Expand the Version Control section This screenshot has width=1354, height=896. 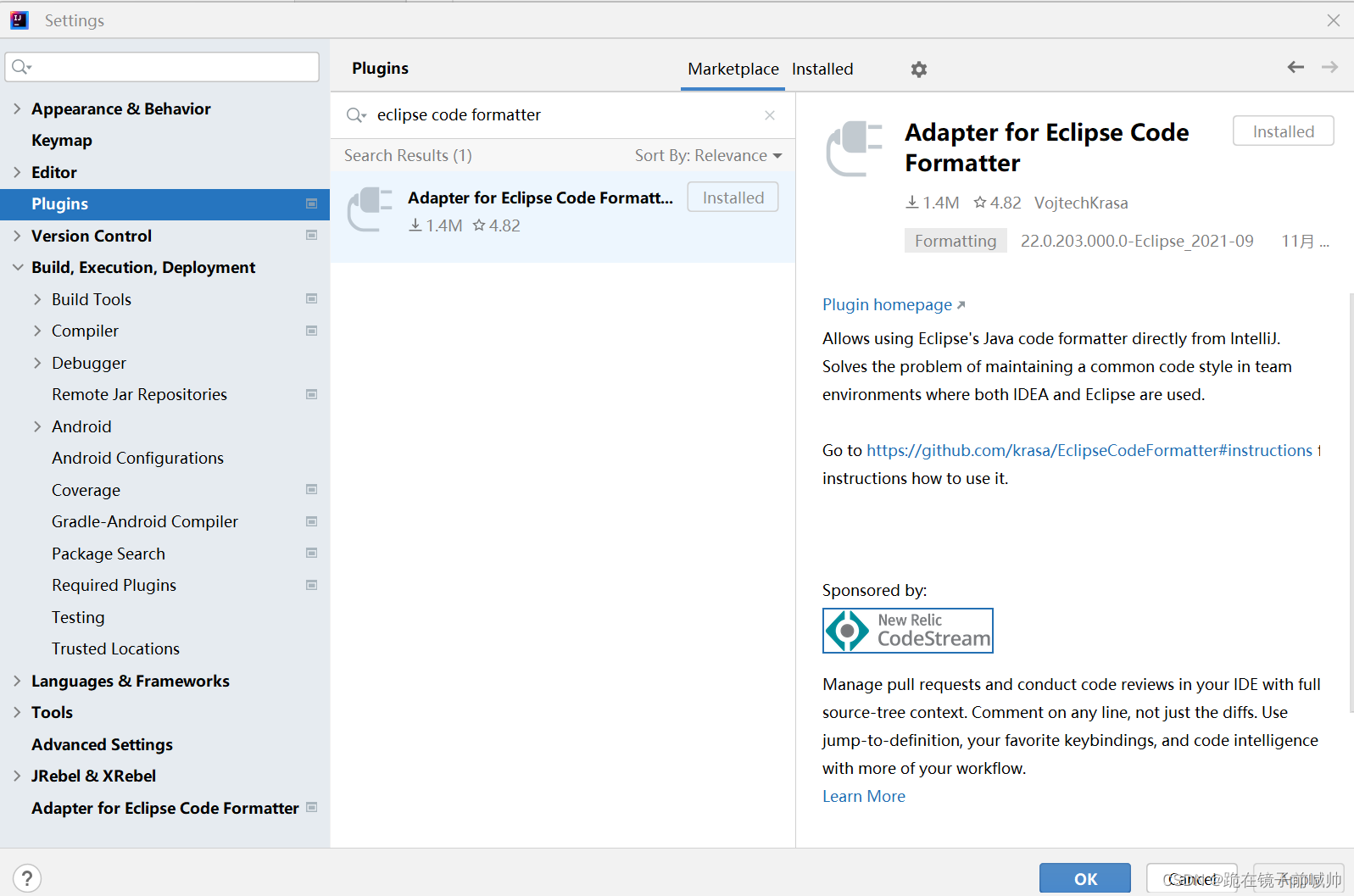17,236
